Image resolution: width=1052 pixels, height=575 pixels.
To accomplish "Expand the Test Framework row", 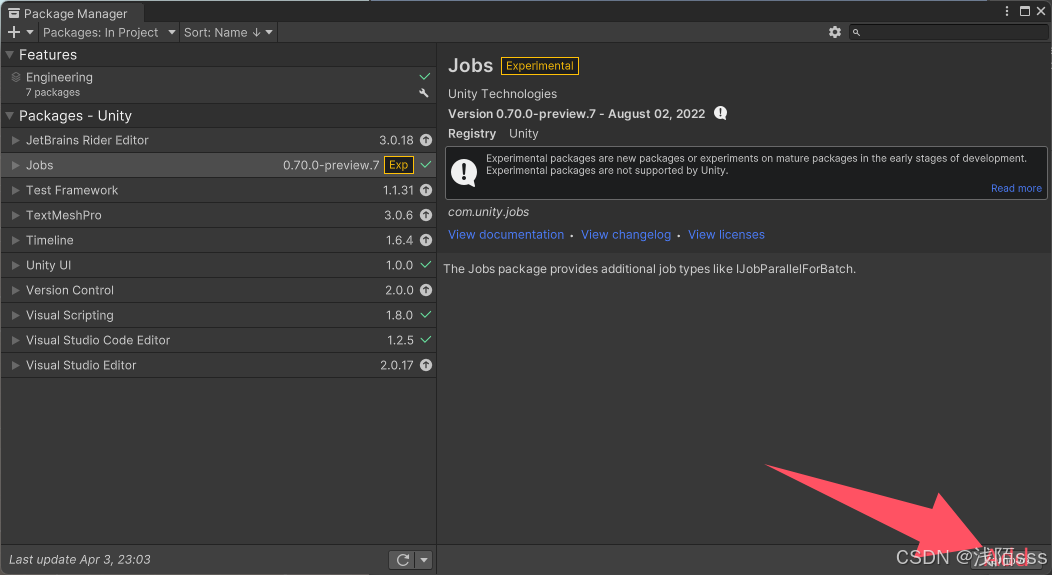I will pyautogui.click(x=15, y=191).
